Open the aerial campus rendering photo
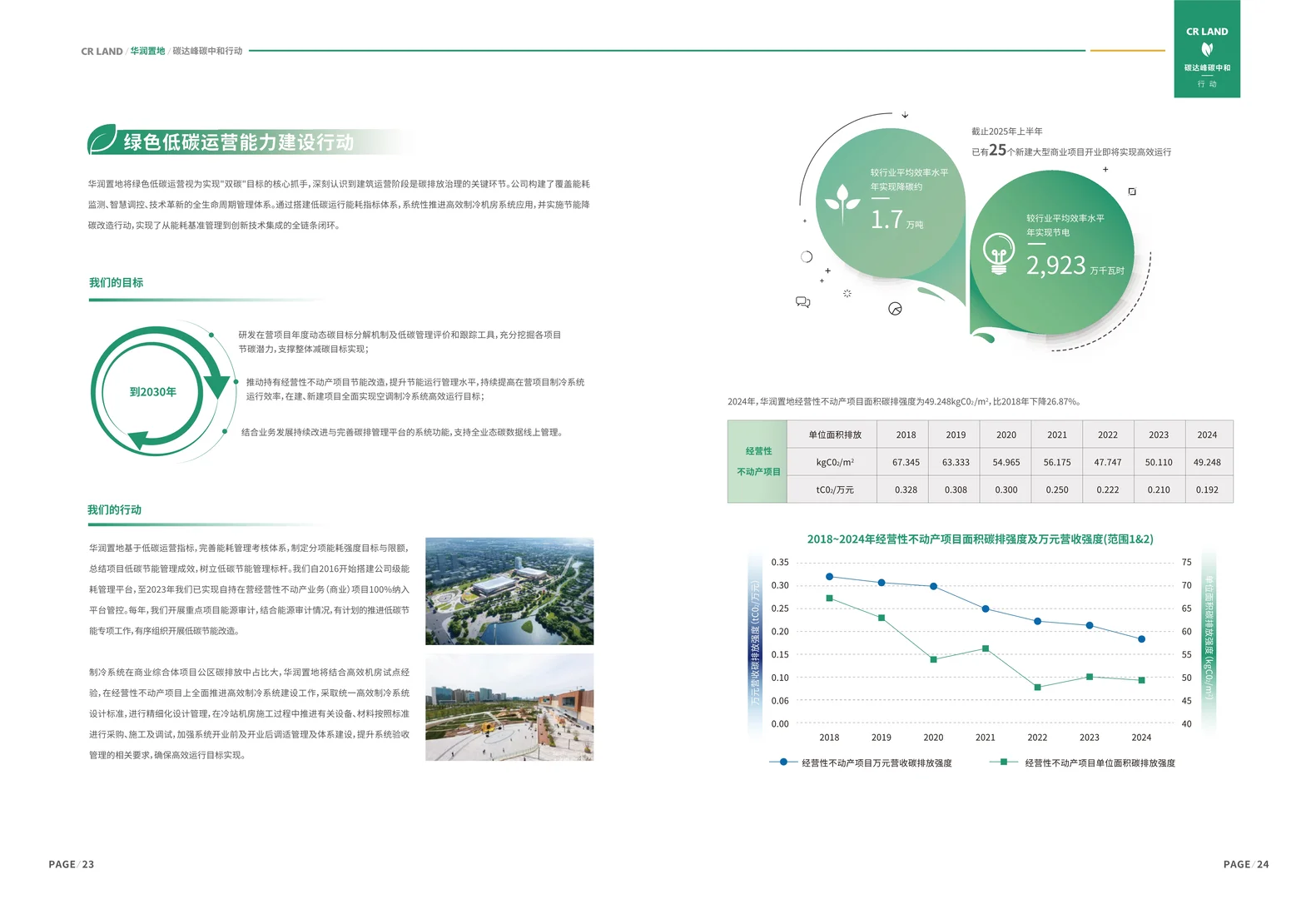The image size is (1316, 899). click(x=509, y=591)
